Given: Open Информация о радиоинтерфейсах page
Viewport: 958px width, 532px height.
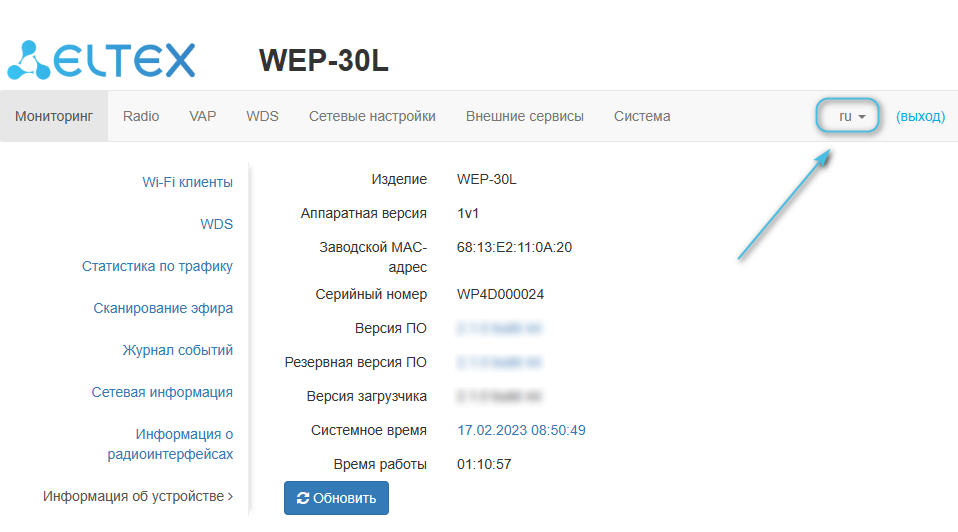Looking at the screenshot, I should coord(170,444).
